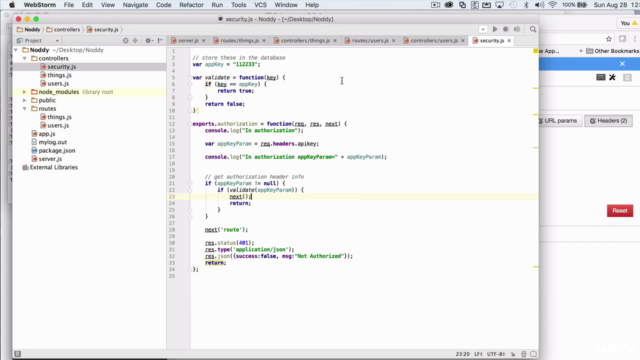Screen dimensions: 640x360
Task: Expand the node_modules folder
Action: pos(24,92)
